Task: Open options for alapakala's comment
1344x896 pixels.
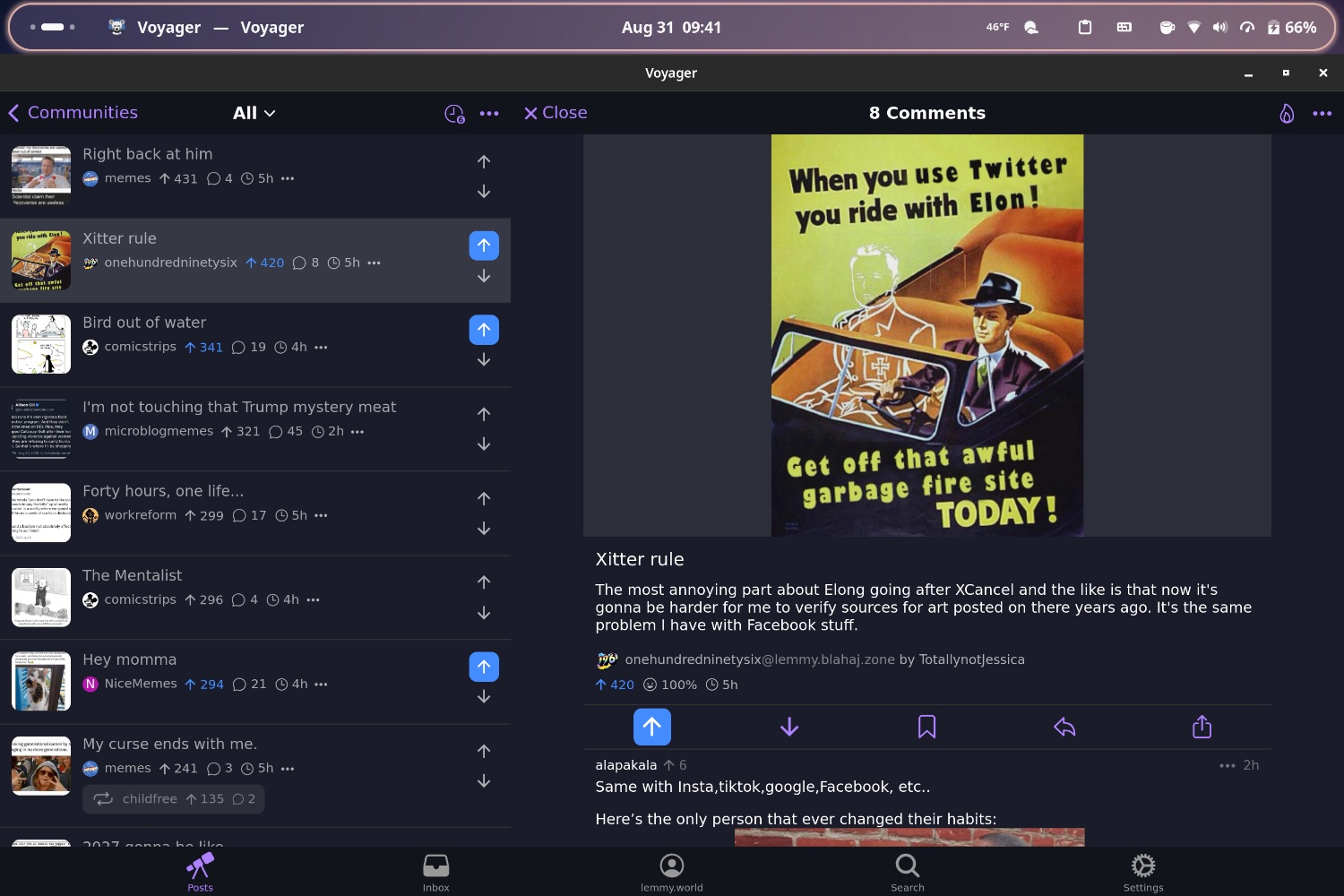Action: pyautogui.click(x=1228, y=765)
